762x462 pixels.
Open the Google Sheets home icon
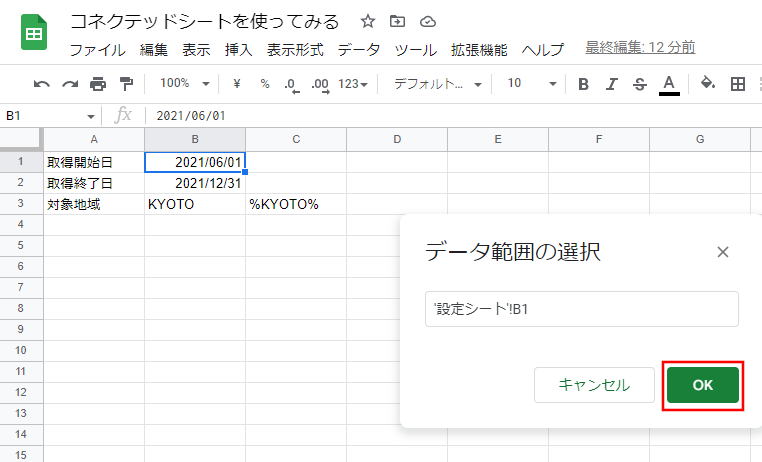tap(34, 33)
